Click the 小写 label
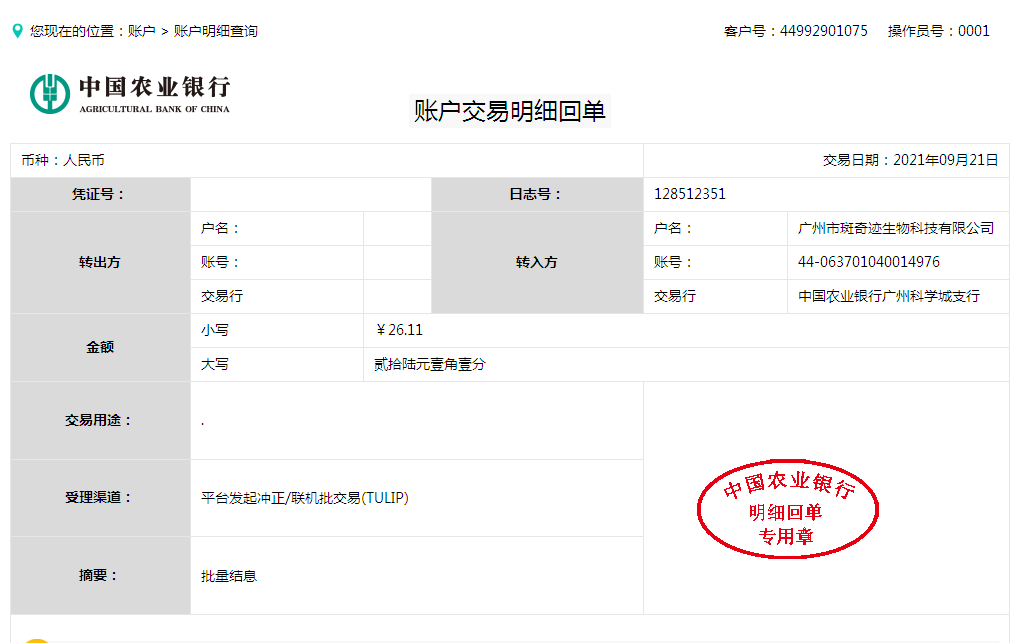Viewport: 1010px width, 643px height. (214, 331)
